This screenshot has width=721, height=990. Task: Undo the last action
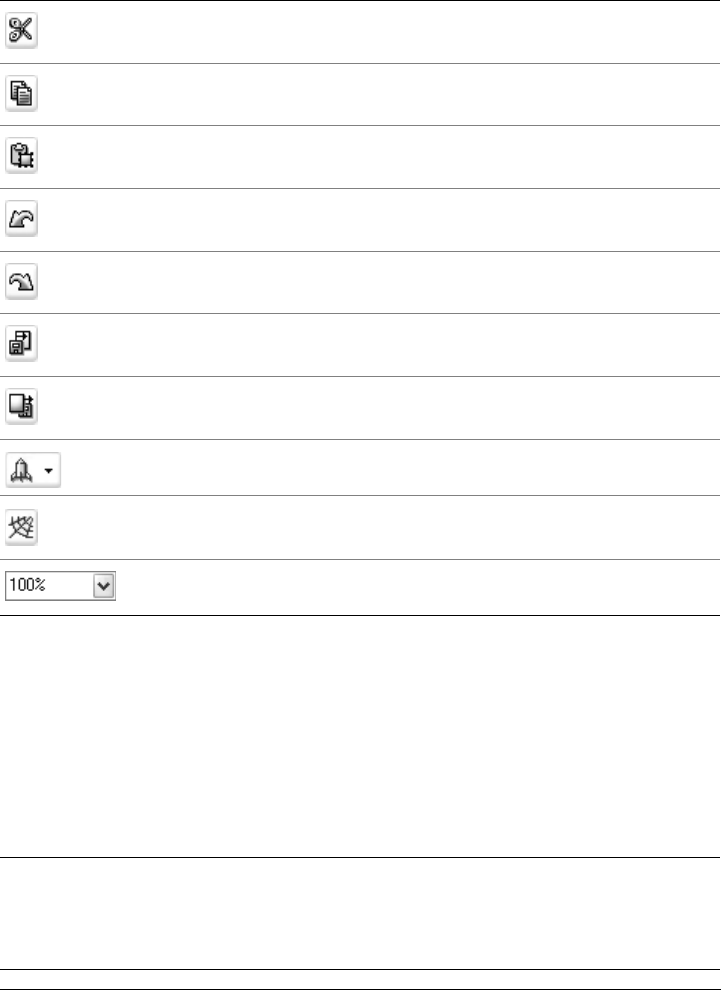(21, 218)
